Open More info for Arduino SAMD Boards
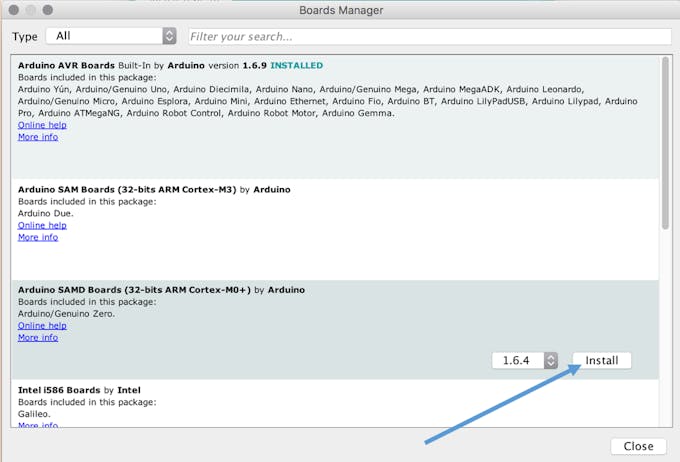The height and width of the screenshot is (462, 680). pos(38,337)
